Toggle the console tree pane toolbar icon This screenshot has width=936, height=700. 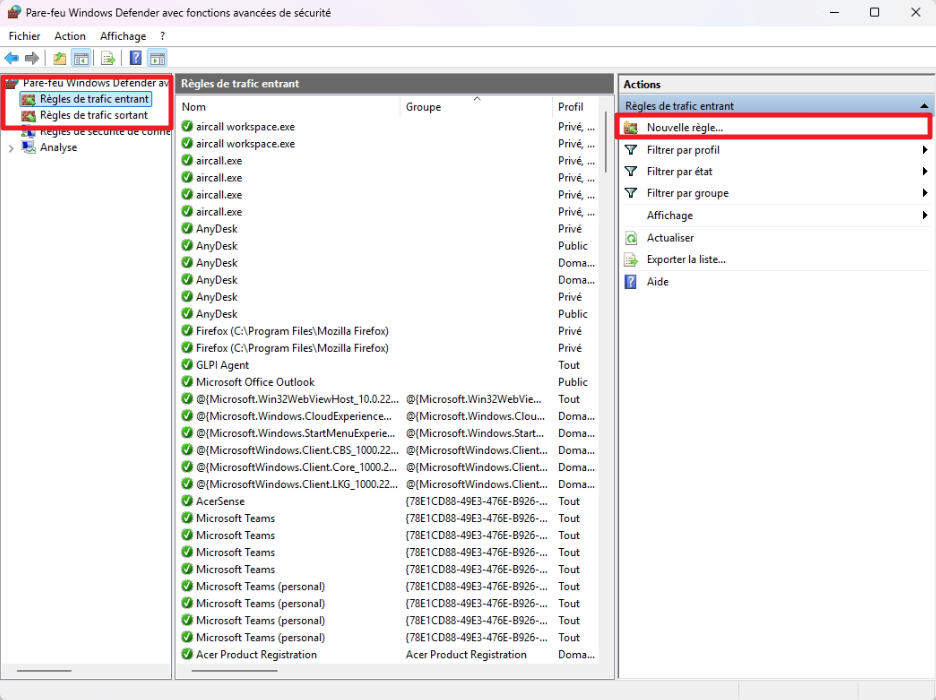81,58
